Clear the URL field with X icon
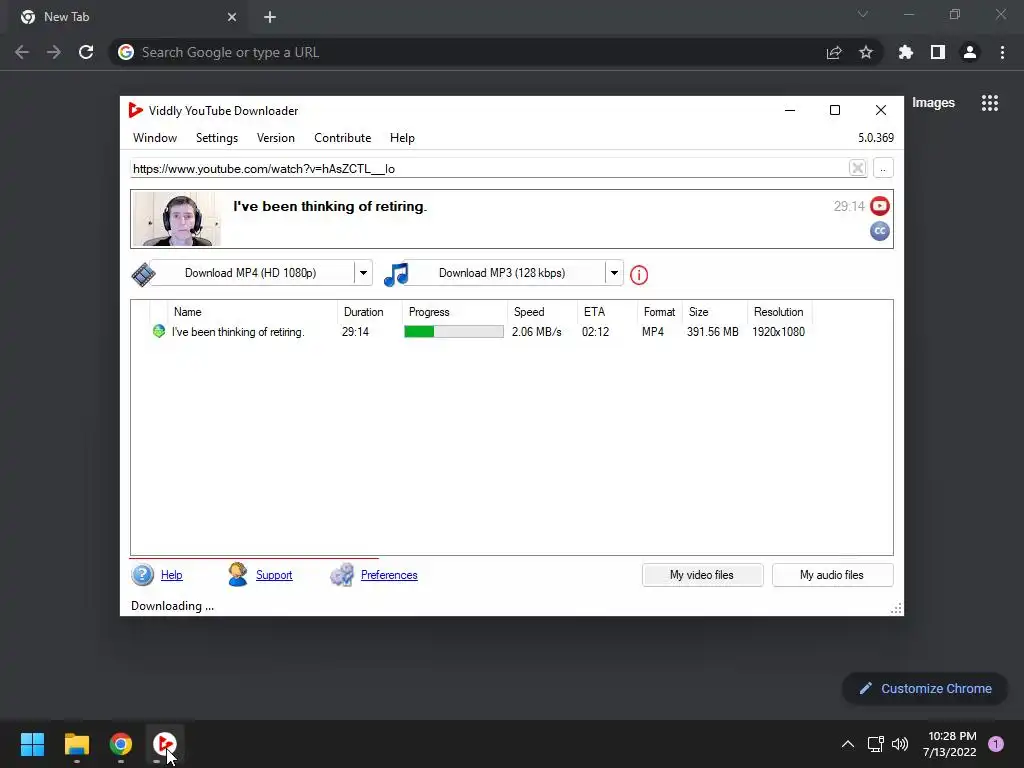The width and height of the screenshot is (1024, 768). 857,168
